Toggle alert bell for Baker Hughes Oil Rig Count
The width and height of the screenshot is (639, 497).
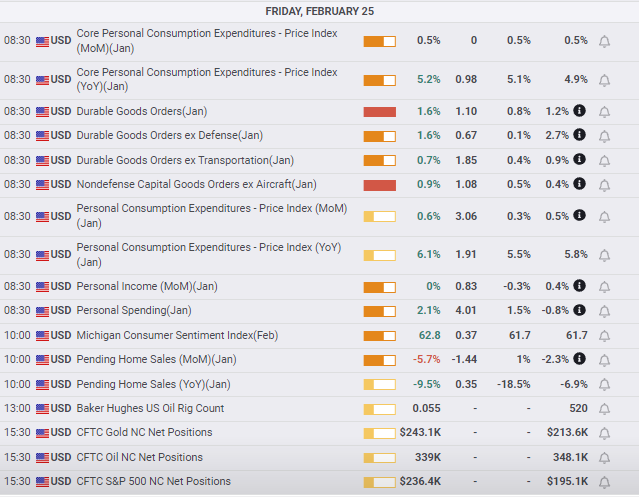click(x=604, y=409)
